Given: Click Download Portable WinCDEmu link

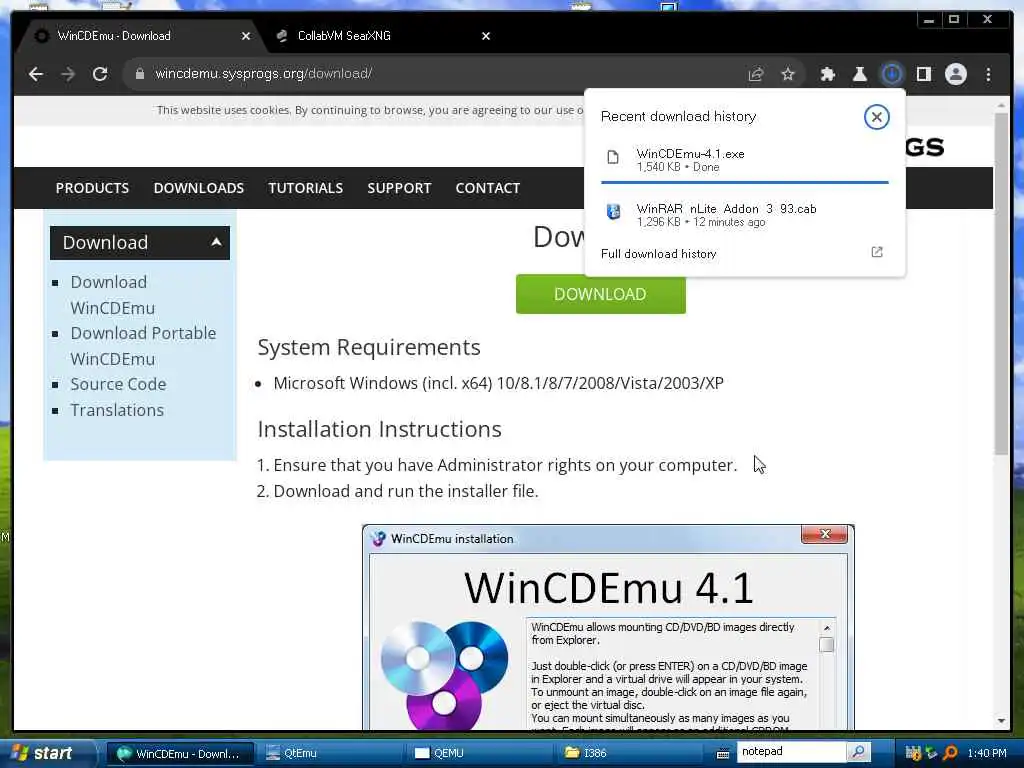Looking at the screenshot, I should click(x=143, y=346).
